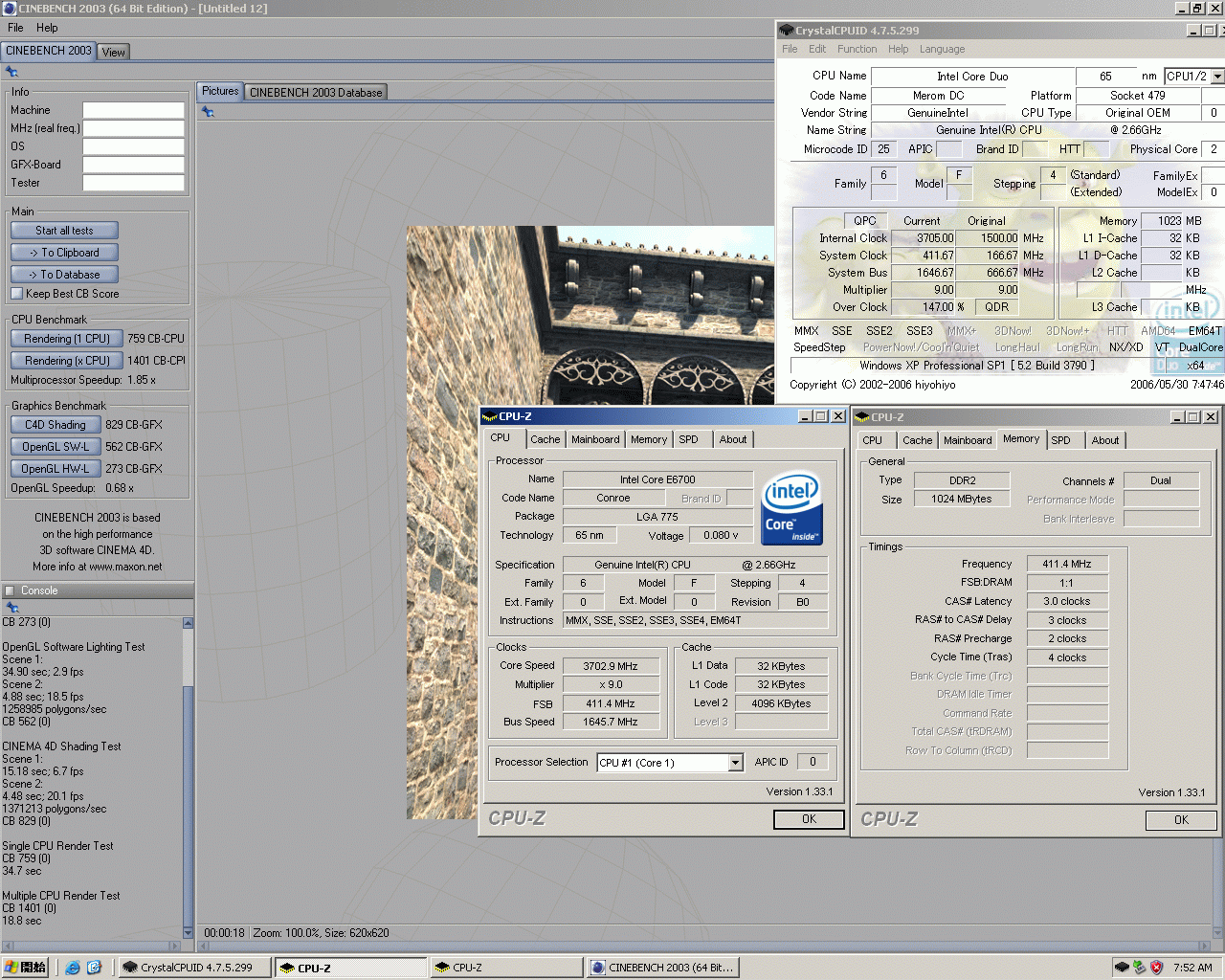Open the Memory tab in left CPU-Z window
Screen dimensions: 1225x980
(649, 439)
